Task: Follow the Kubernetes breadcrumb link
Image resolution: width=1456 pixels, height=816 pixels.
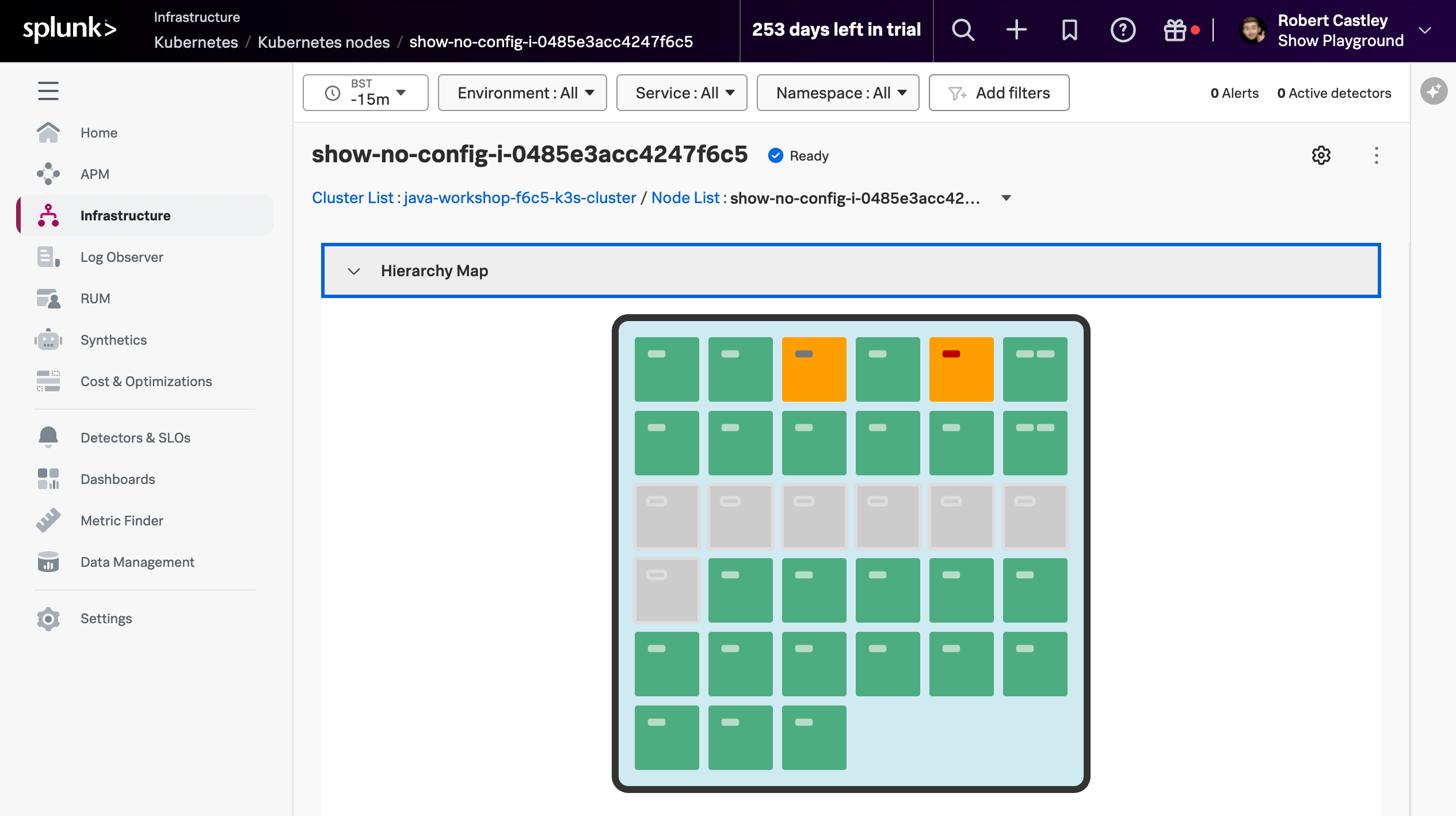Action: pyautogui.click(x=196, y=42)
